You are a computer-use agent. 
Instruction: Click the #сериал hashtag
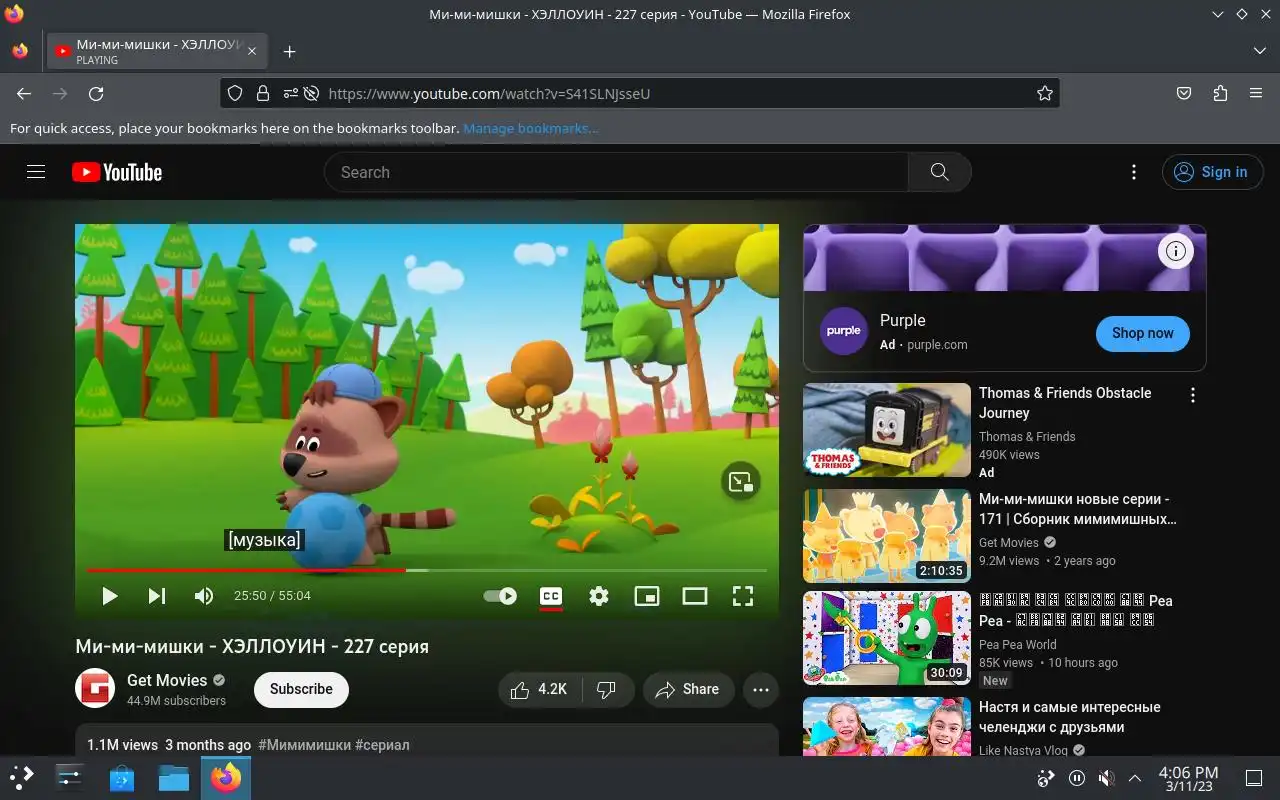point(382,745)
